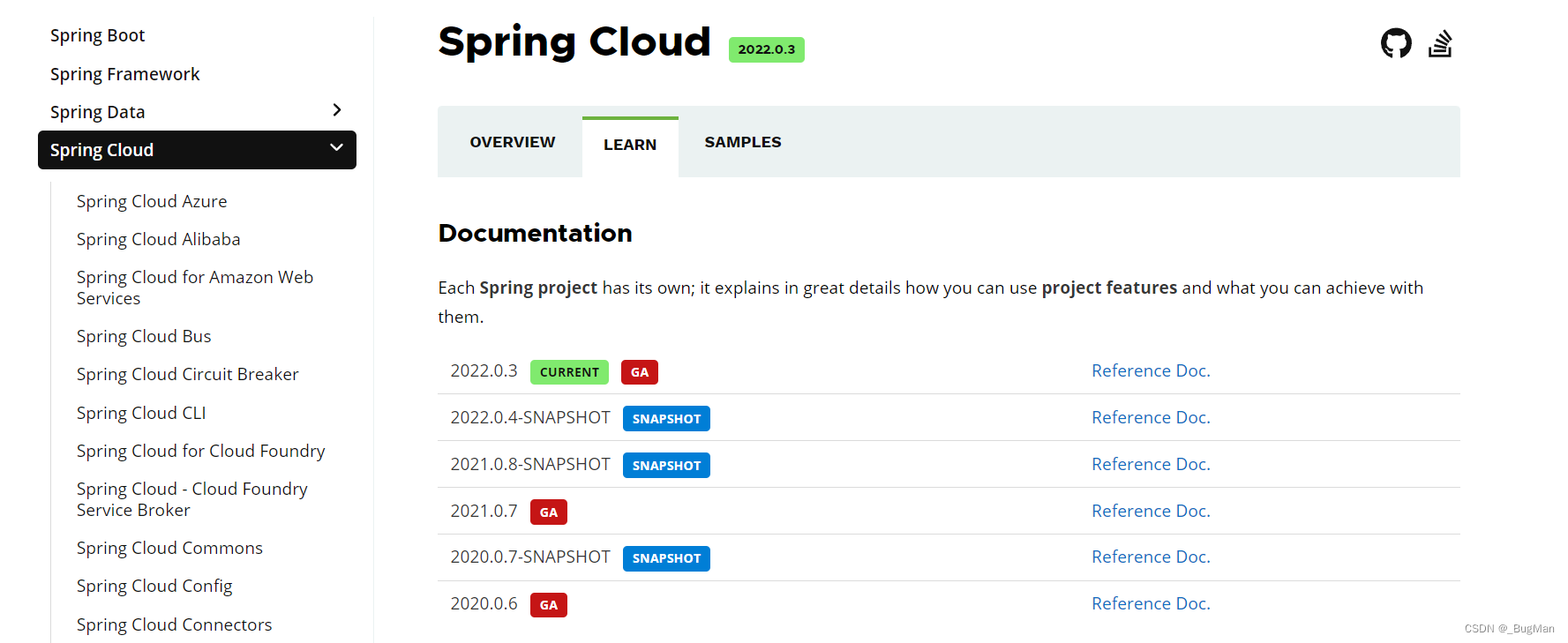
Task: Click the SNAPSHOT badge for 2022.0.4-SNAPSHOT
Action: [666, 419]
